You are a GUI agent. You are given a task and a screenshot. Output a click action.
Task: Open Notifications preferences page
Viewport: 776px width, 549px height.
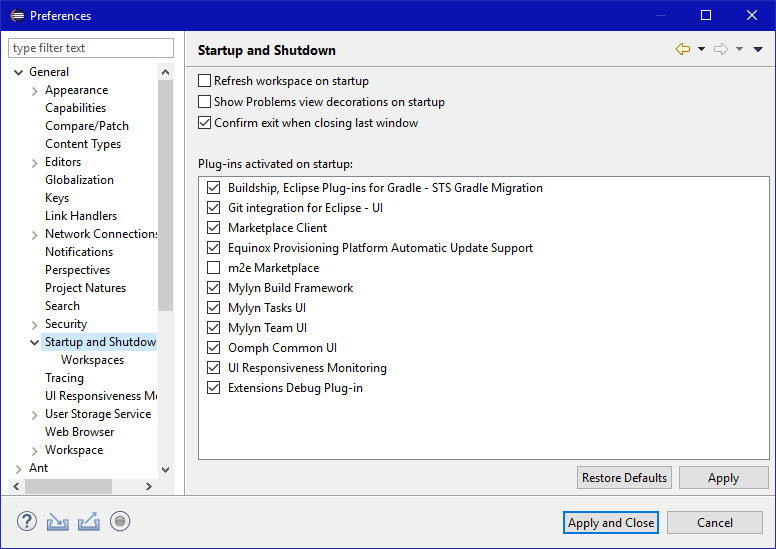tap(79, 251)
